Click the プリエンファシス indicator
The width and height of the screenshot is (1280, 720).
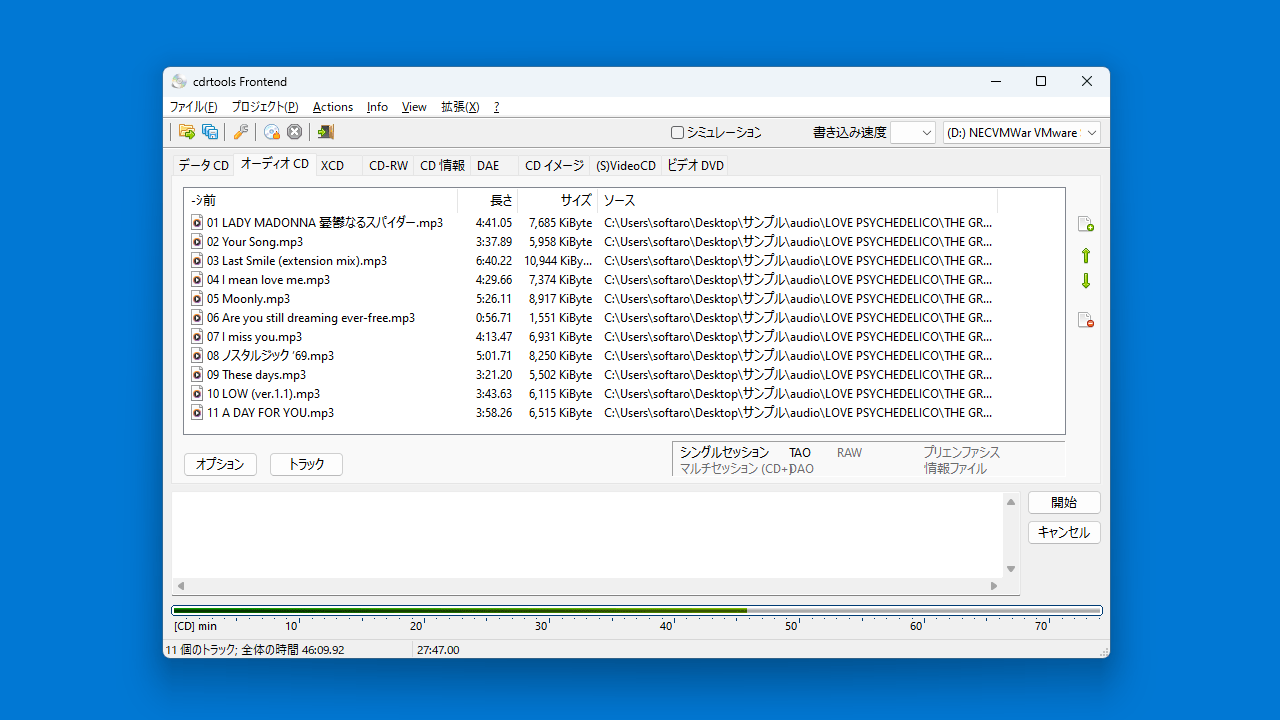(961, 453)
